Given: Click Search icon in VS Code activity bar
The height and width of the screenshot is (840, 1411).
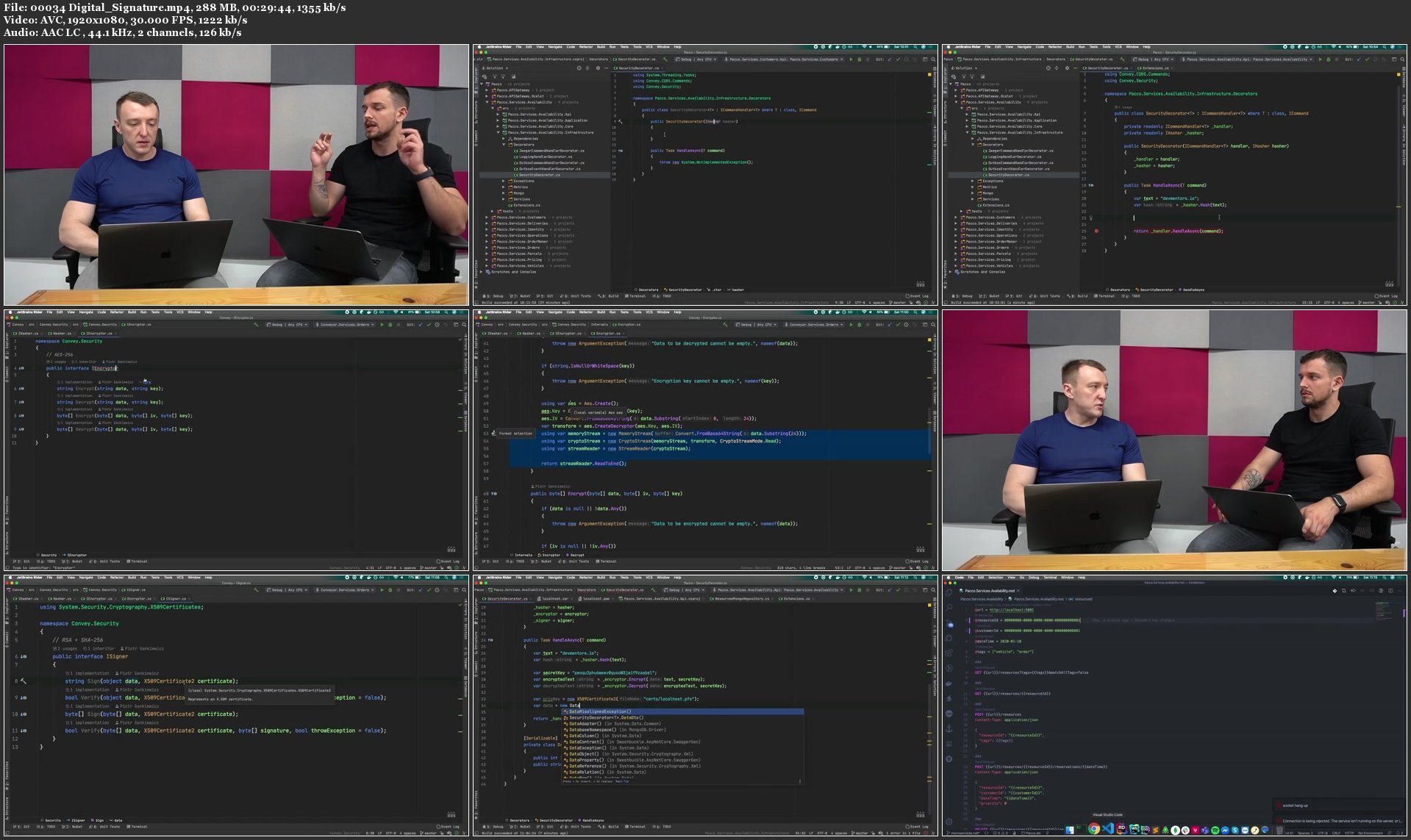Looking at the screenshot, I should pos(949,607).
